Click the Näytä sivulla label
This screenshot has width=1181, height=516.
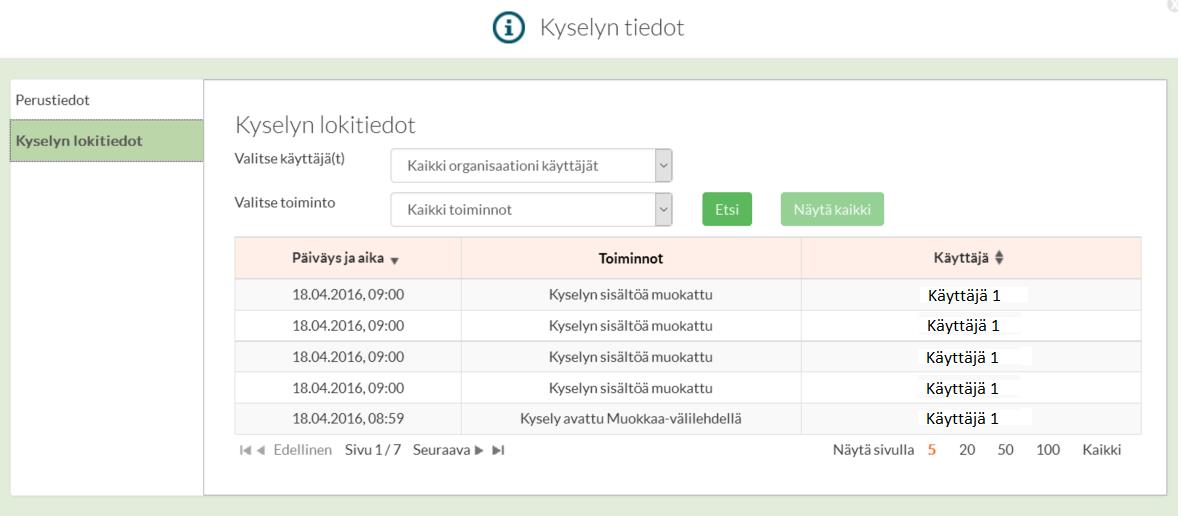coord(874,450)
